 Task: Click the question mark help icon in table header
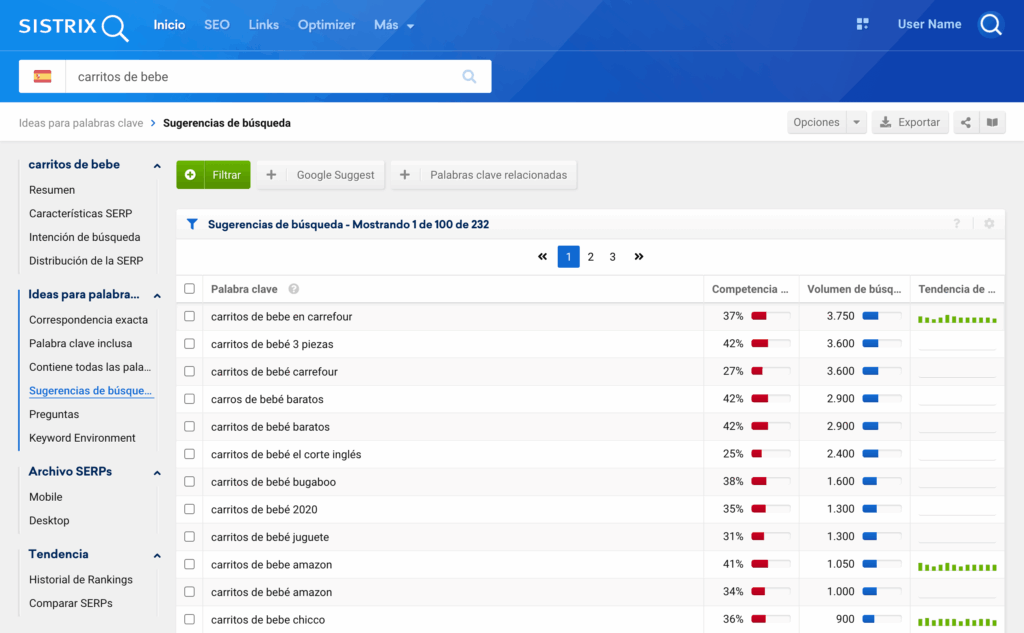click(957, 223)
